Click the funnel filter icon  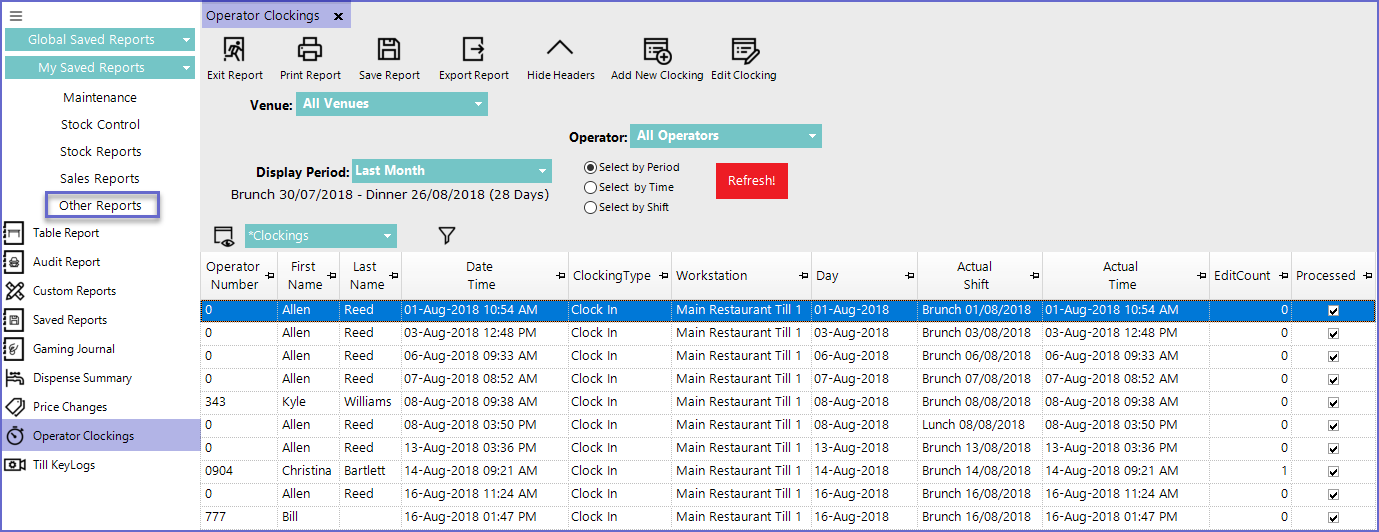pyautogui.click(x=447, y=235)
